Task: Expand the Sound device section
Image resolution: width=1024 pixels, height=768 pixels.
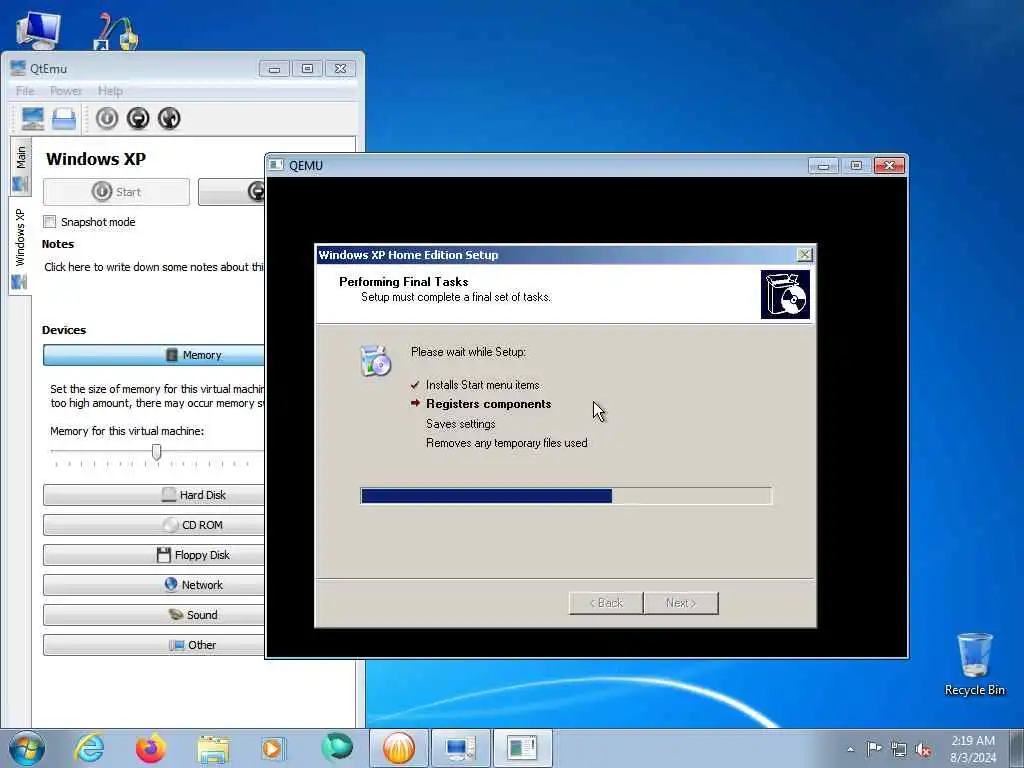Action: coord(154,615)
